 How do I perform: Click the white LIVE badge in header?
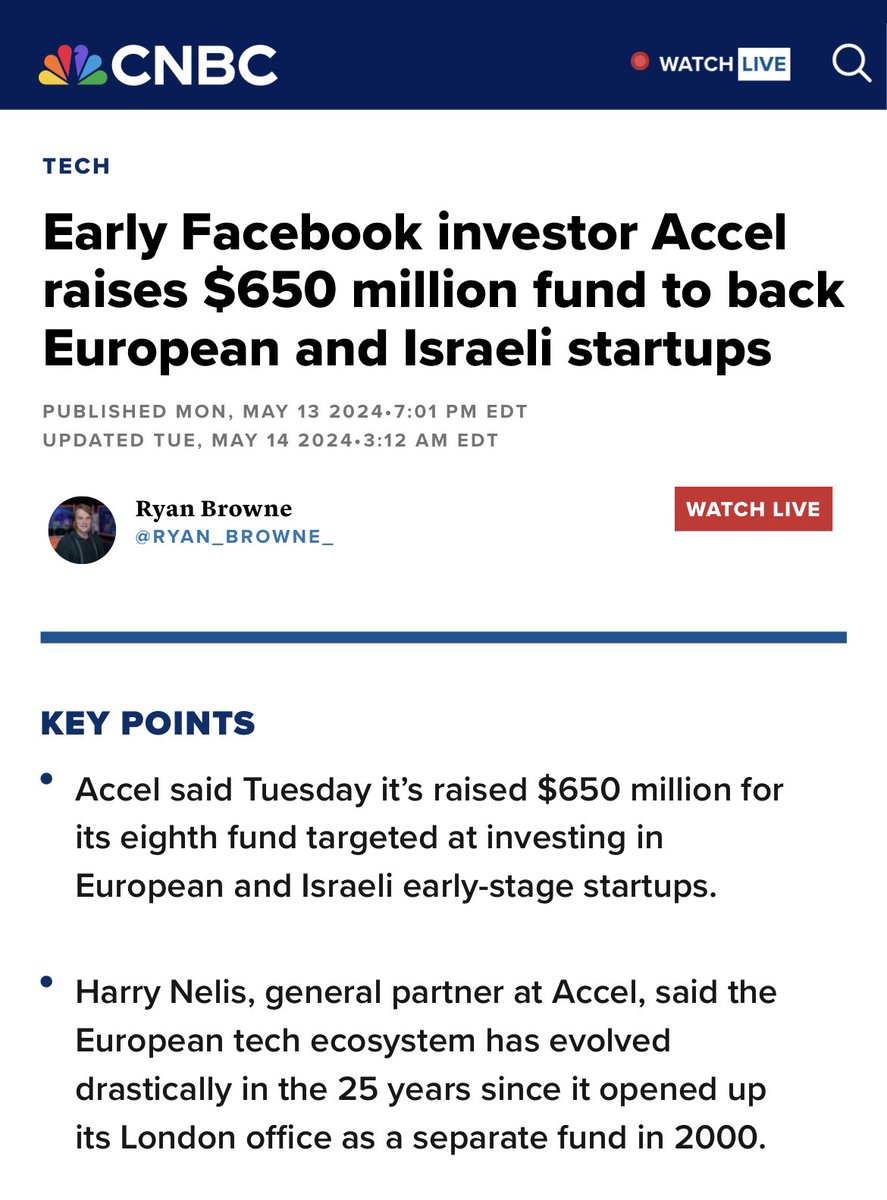[764, 64]
